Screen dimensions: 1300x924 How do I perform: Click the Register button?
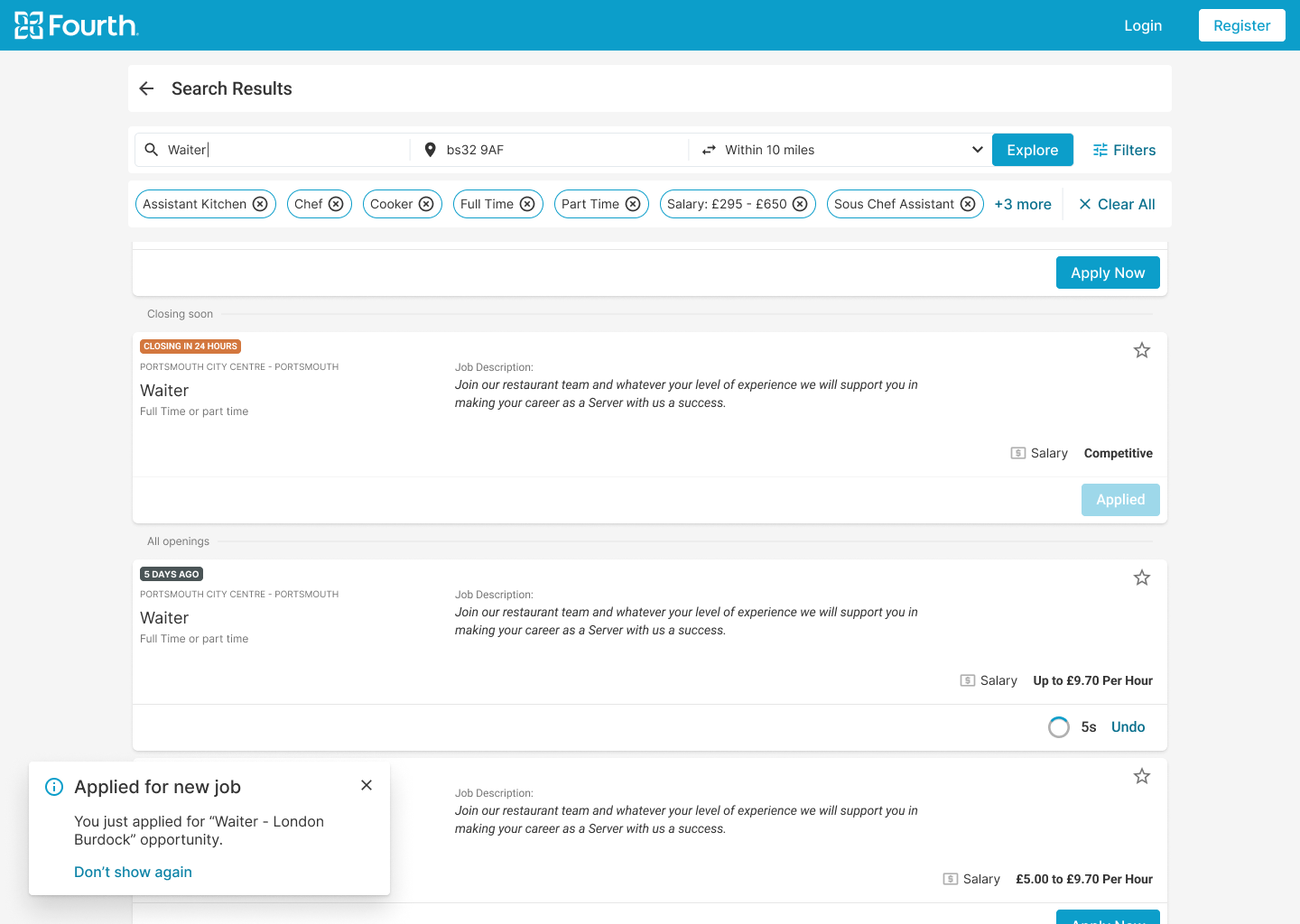1241,25
